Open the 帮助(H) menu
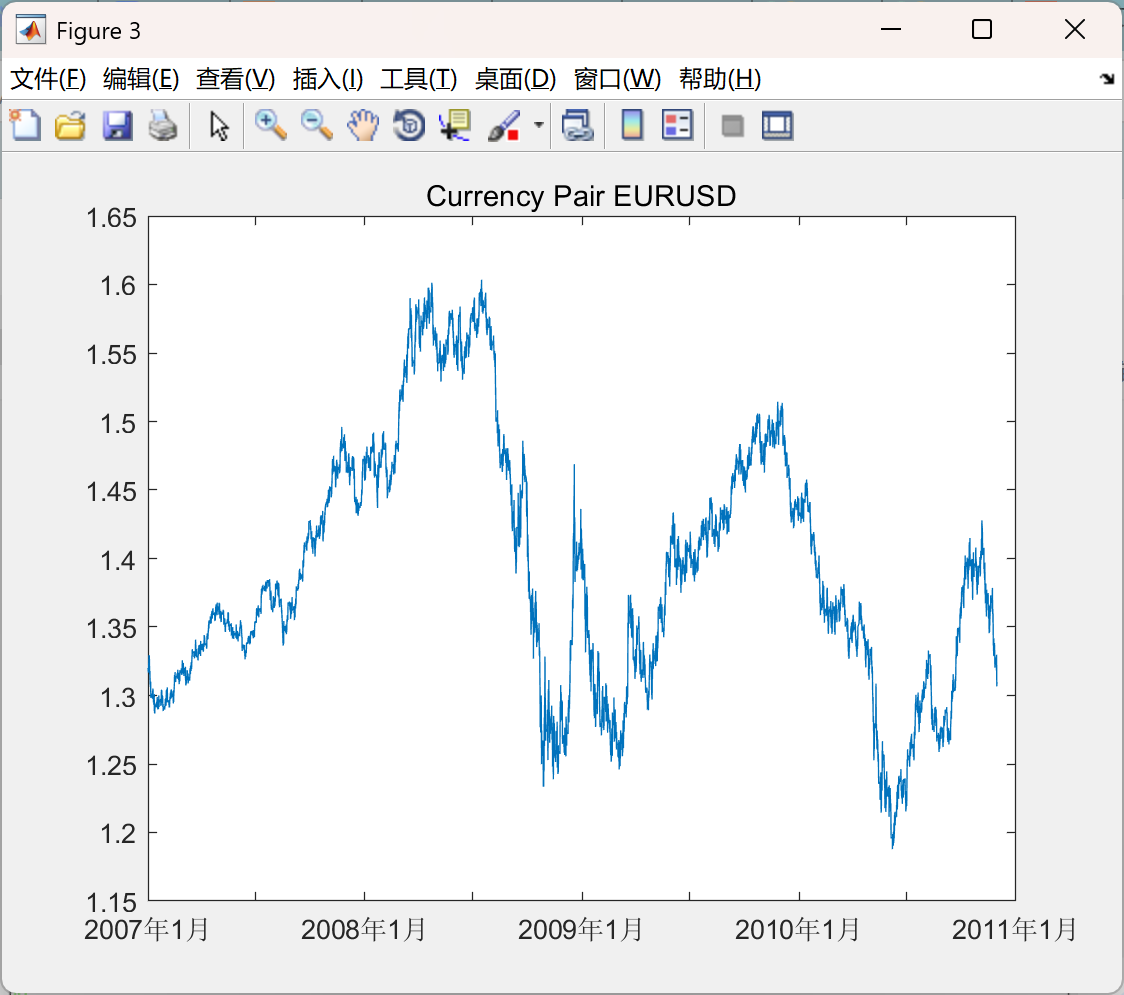The image size is (1124, 995). click(x=720, y=79)
